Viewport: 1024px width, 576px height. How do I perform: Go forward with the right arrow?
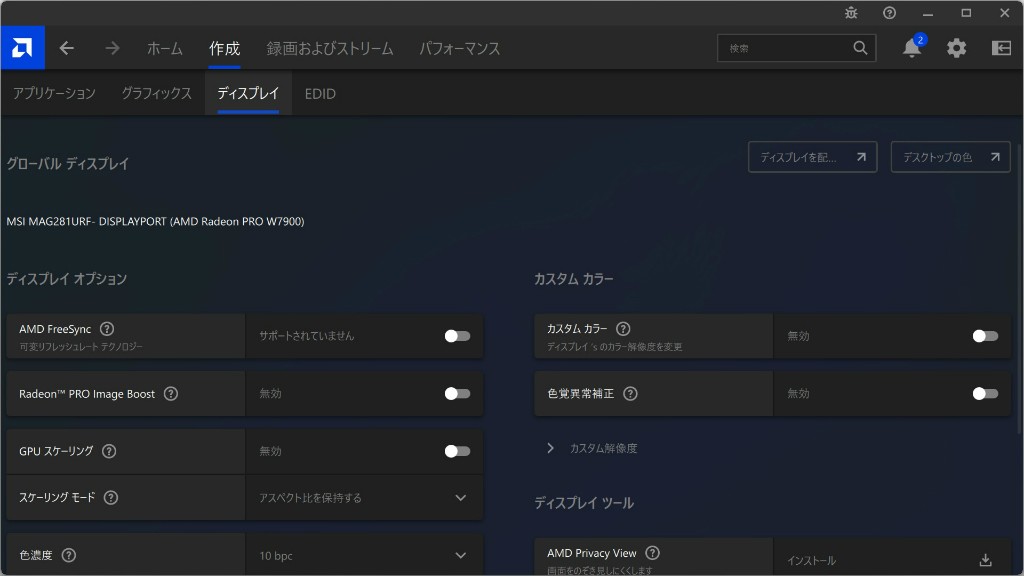pos(112,48)
